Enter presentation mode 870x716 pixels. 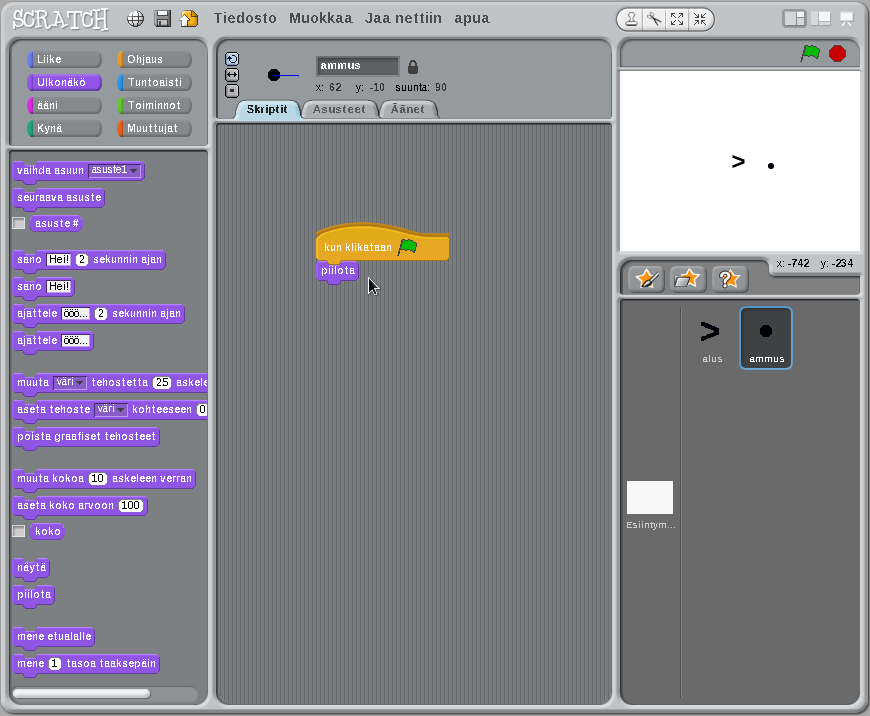(846, 19)
